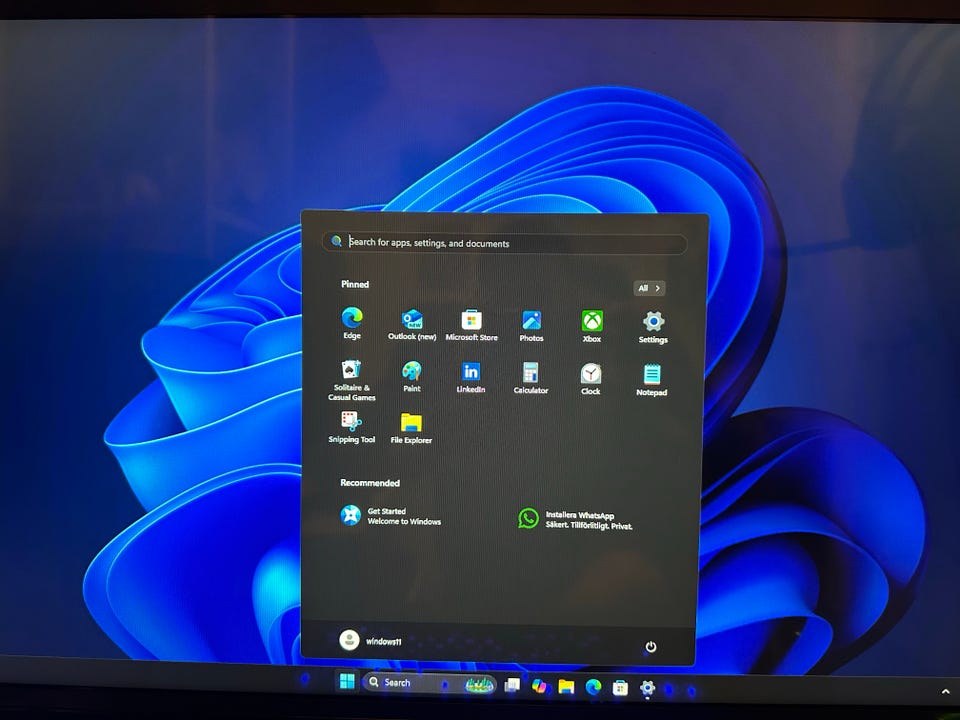The image size is (960, 720).
Task: Open File Explorer on the taskbar
Action: [x=566, y=686]
